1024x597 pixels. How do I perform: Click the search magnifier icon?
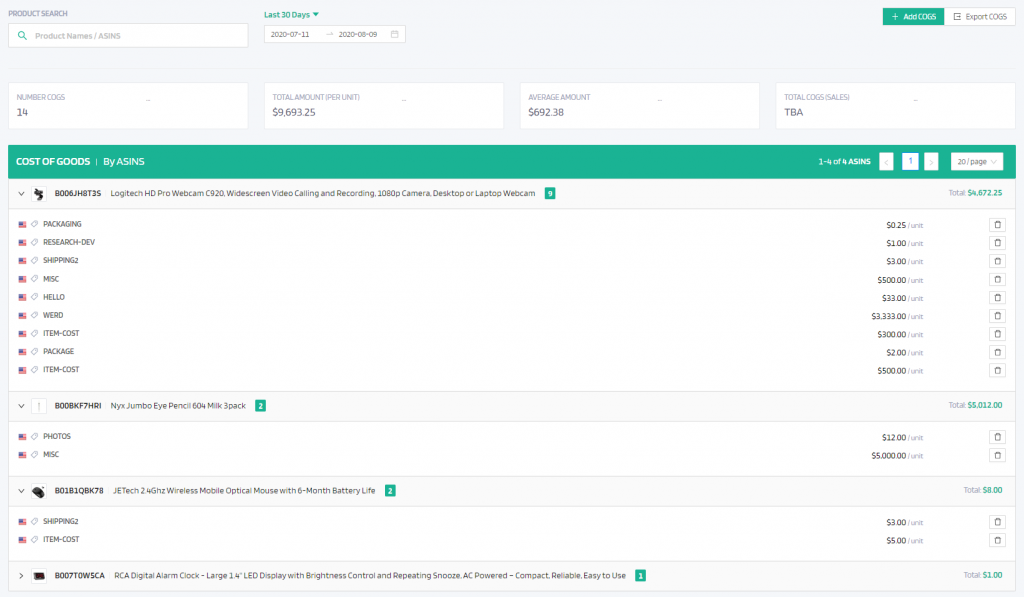pyautogui.click(x=22, y=36)
